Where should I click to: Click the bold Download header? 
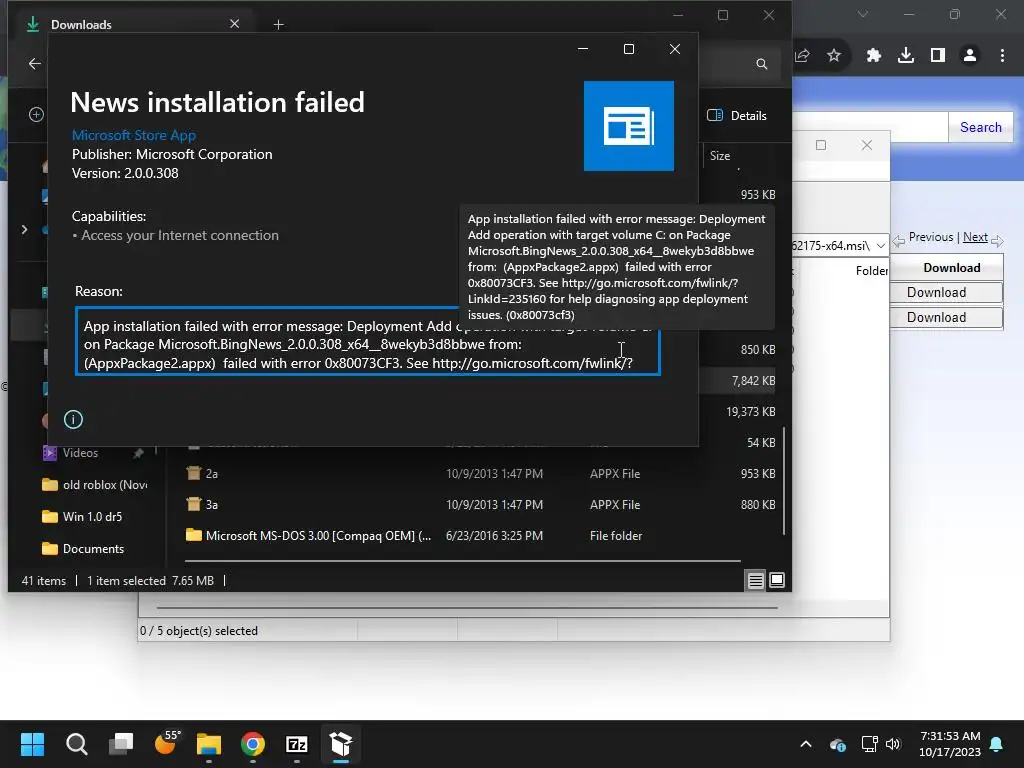click(952, 268)
